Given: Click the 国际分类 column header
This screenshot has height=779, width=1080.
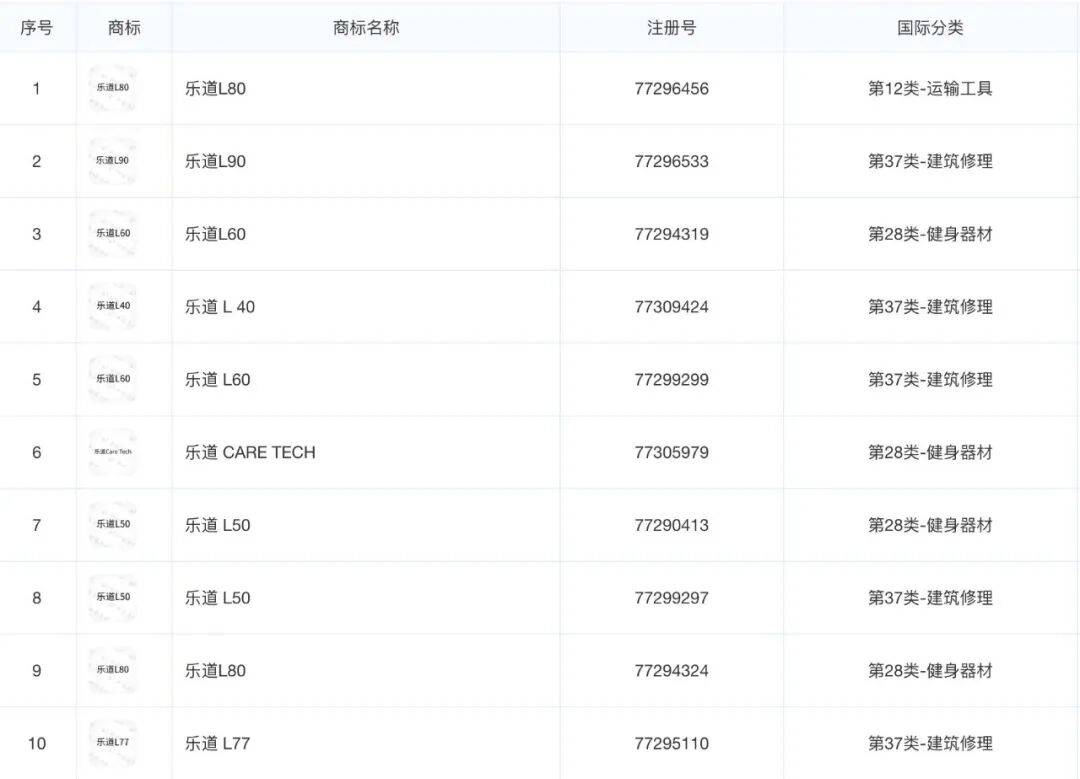Looking at the screenshot, I should point(930,28).
